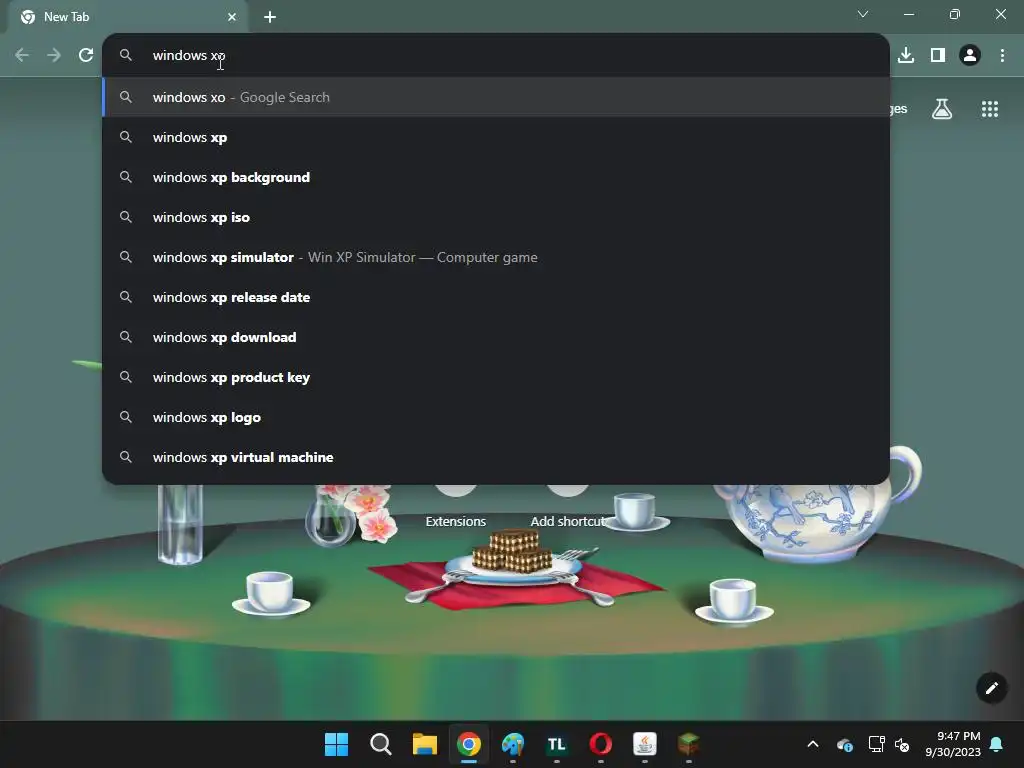This screenshot has width=1024, height=768.
Task: Reload the page with the refresh icon
Action: pyautogui.click(x=86, y=56)
